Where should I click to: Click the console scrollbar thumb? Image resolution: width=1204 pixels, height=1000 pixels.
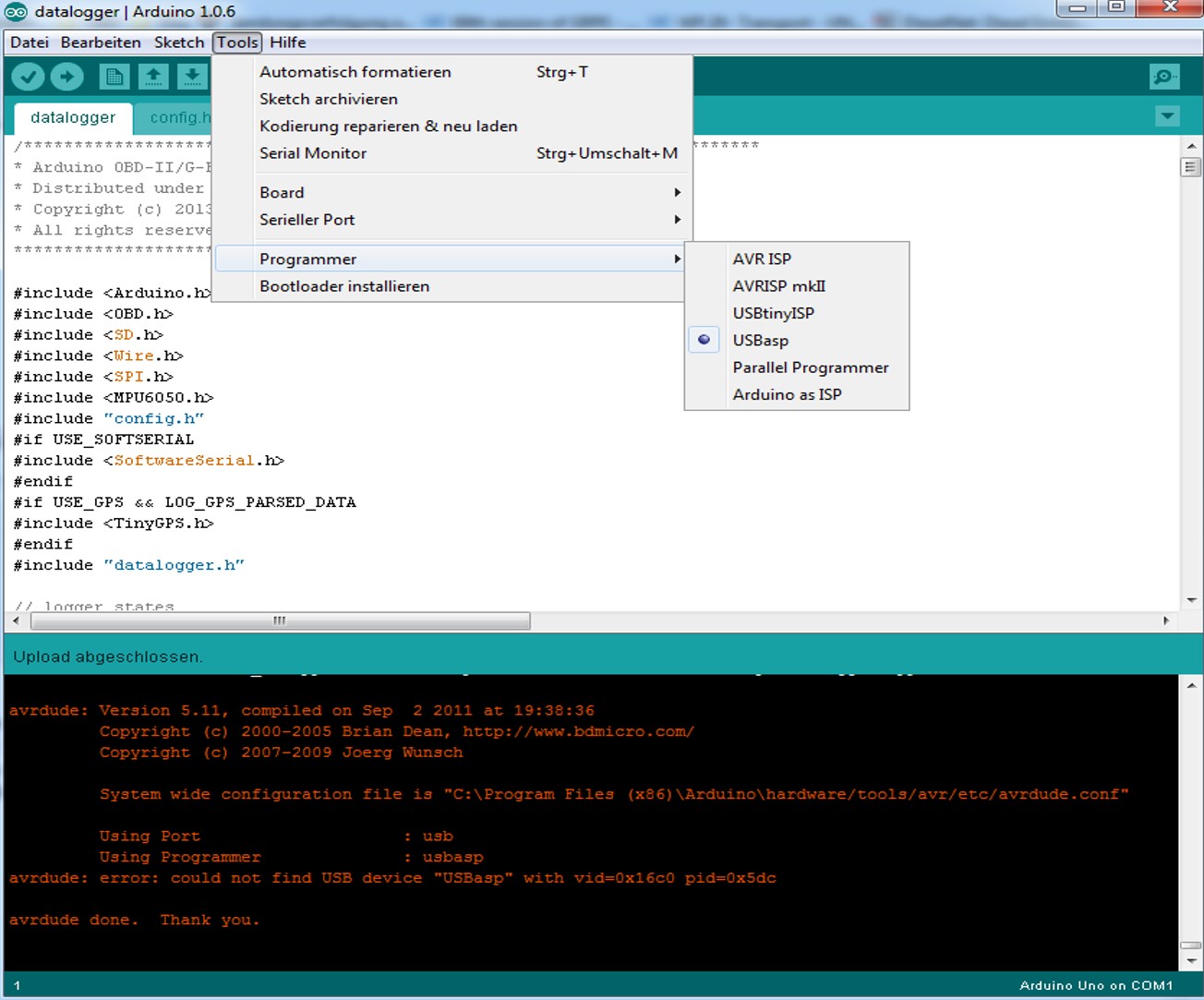click(1191, 946)
